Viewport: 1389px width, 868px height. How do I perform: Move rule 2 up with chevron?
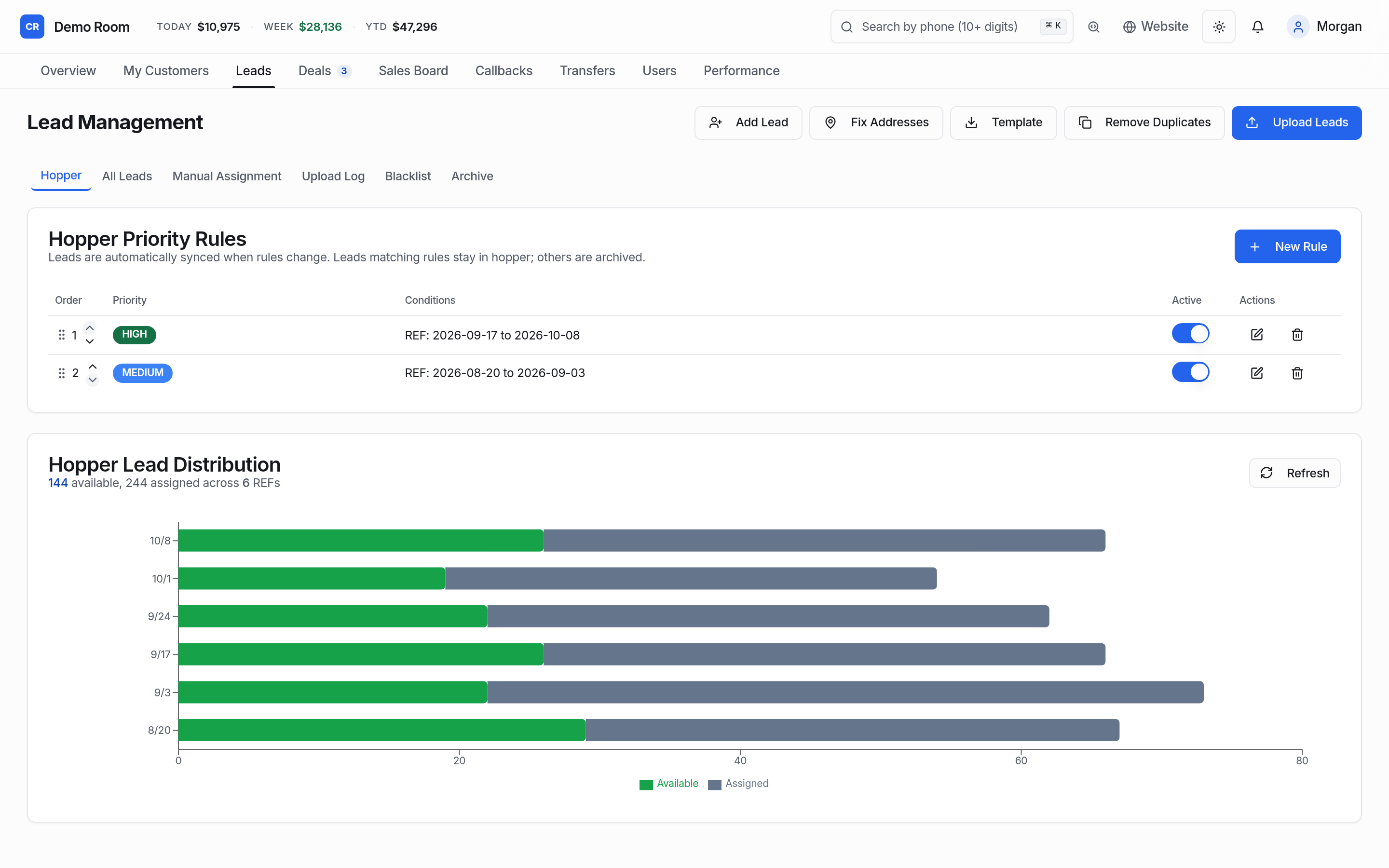(93, 366)
